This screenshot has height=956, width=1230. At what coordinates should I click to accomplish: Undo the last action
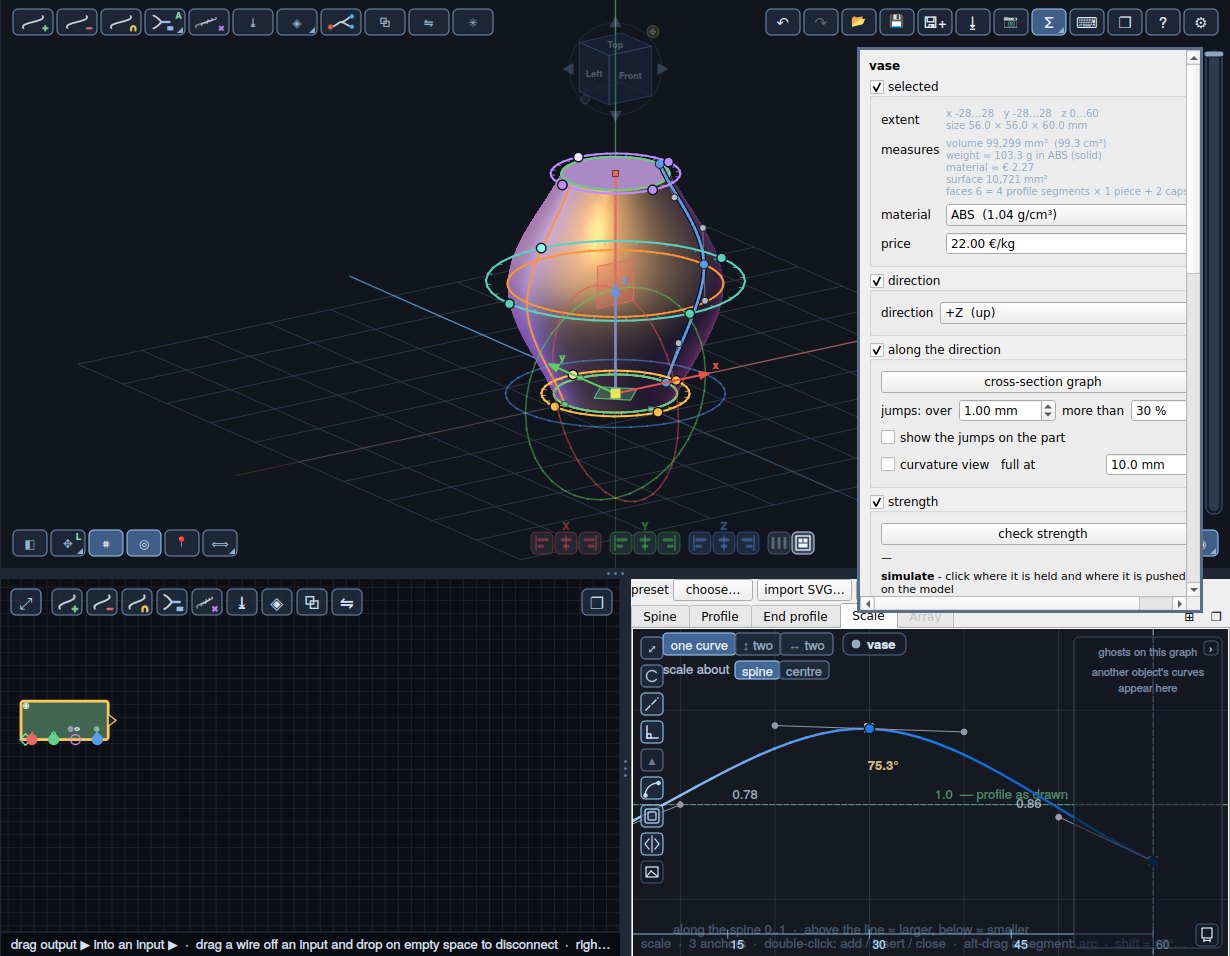[782, 22]
